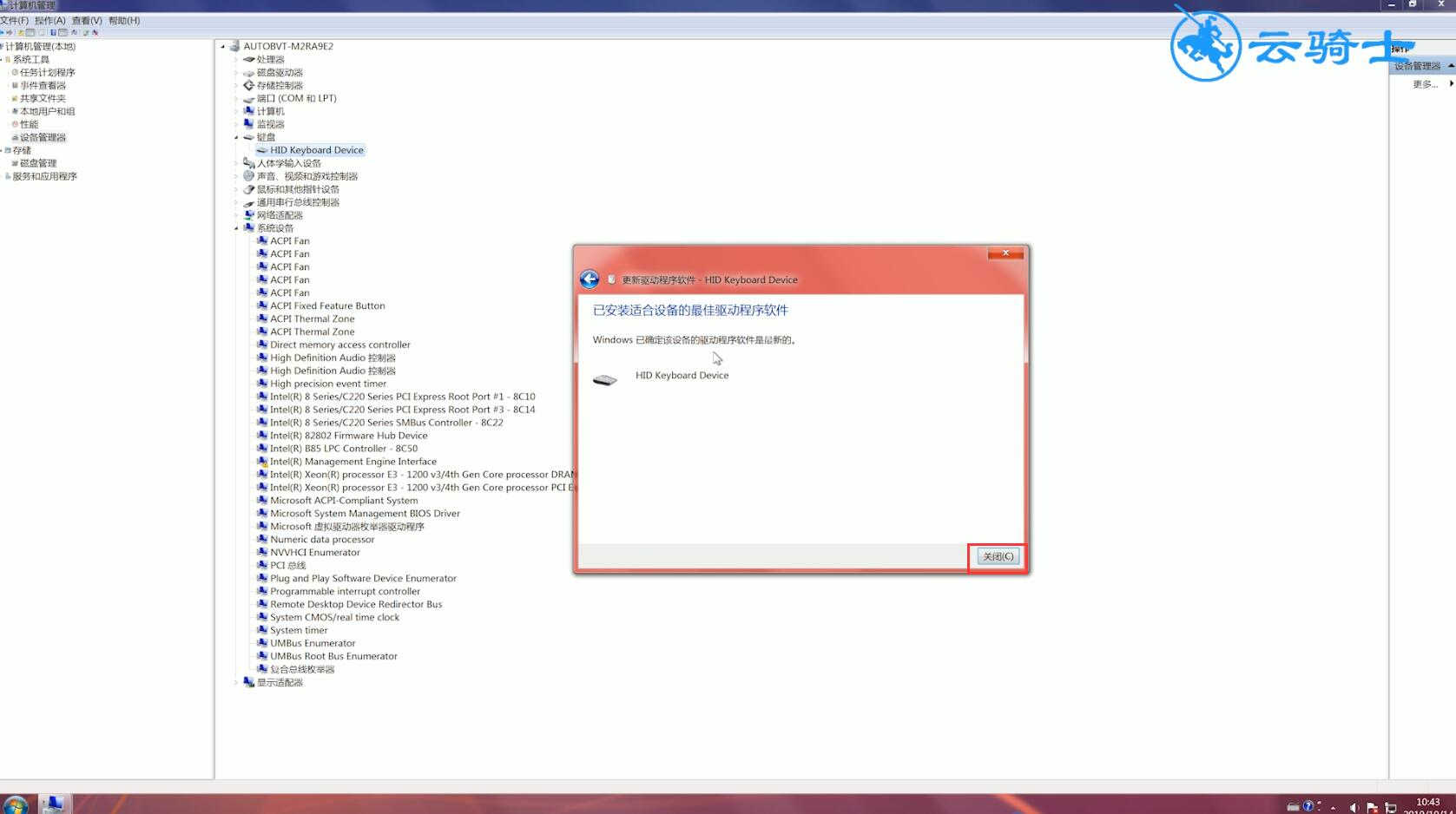
Task: Click the 计算机 category icon
Action: tap(248, 111)
